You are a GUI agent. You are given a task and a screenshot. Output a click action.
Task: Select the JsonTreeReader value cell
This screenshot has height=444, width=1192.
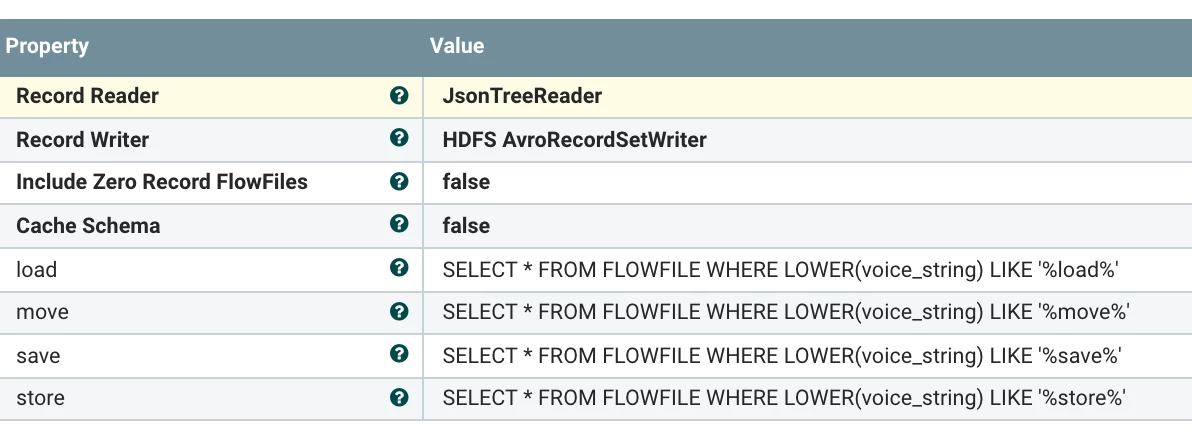[x=807, y=97]
